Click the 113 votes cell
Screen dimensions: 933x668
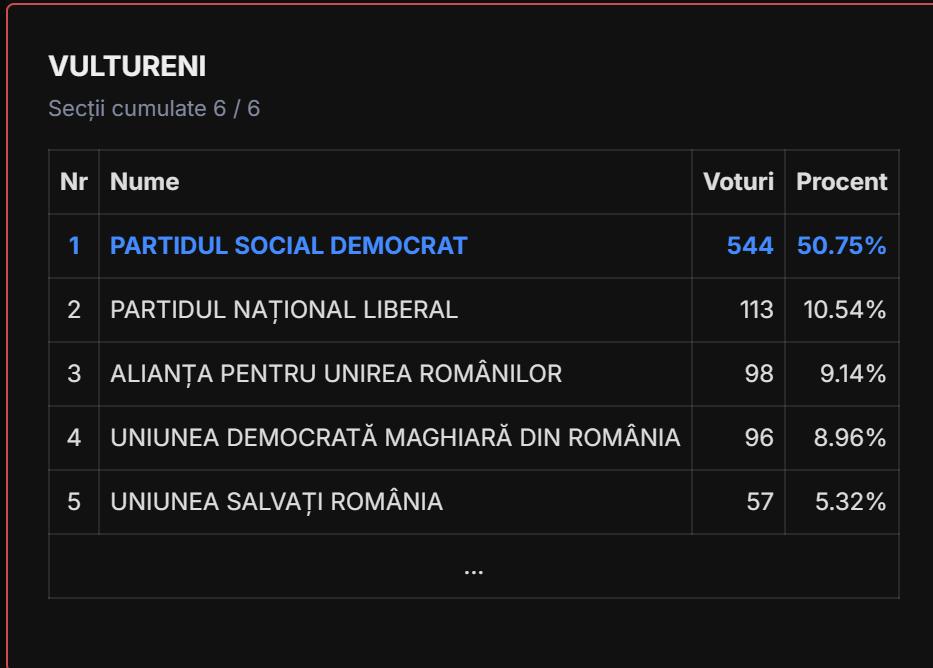coord(756,310)
